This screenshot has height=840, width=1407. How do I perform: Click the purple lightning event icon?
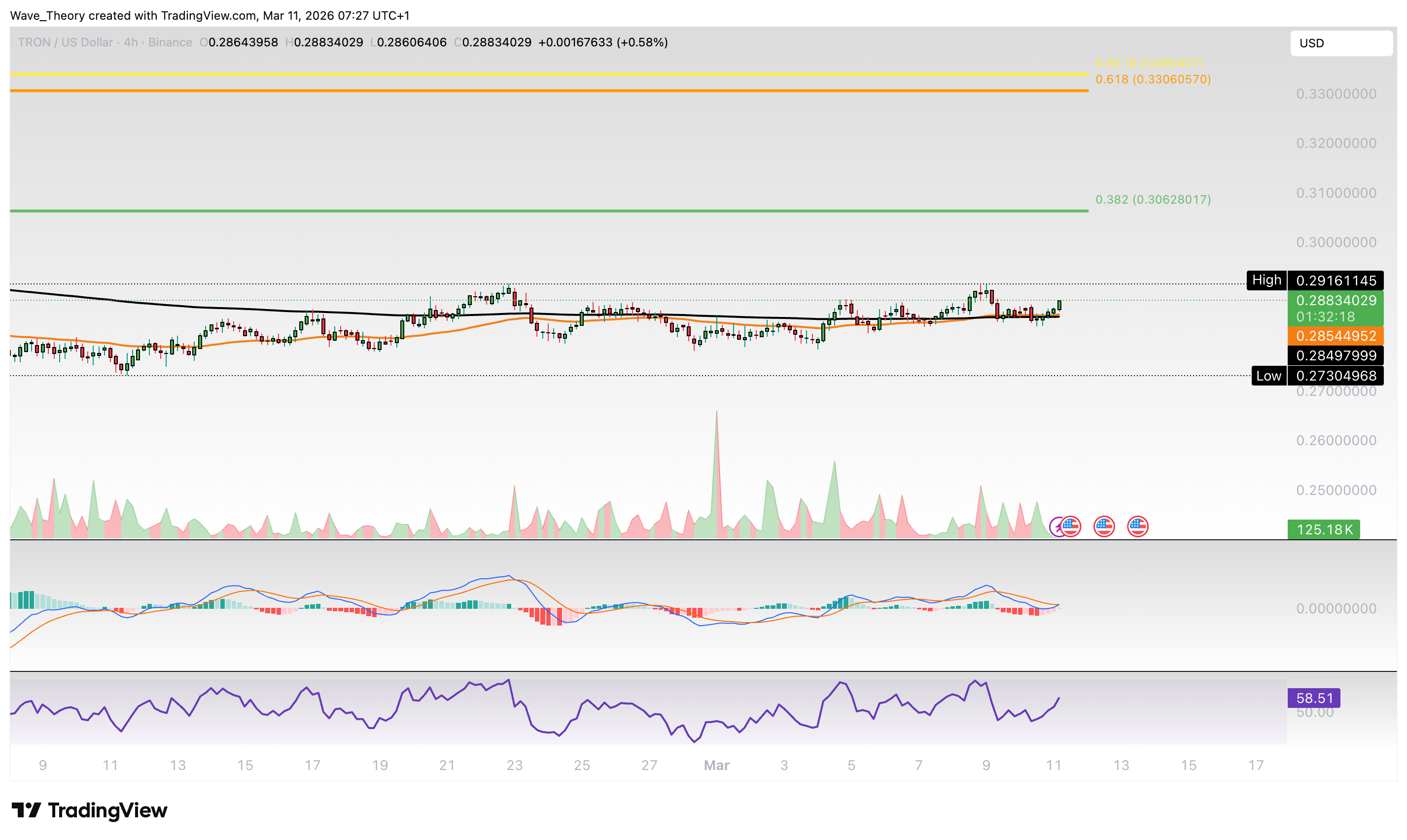click(x=1055, y=527)
